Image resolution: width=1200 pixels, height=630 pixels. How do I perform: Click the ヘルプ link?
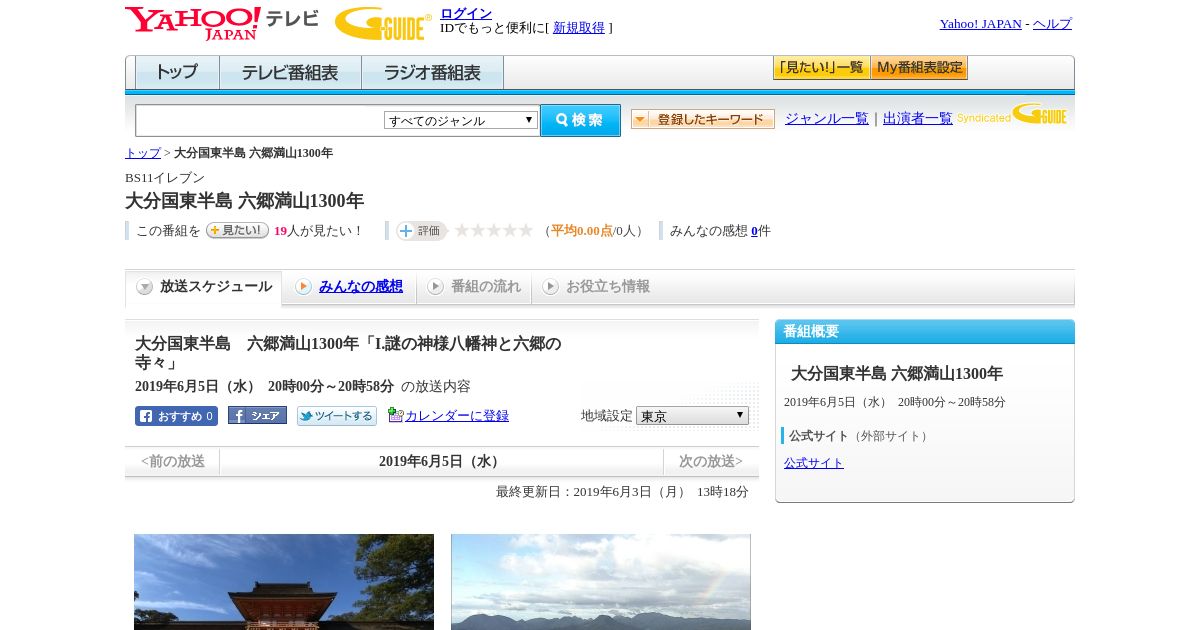[x=1052, y=24]
